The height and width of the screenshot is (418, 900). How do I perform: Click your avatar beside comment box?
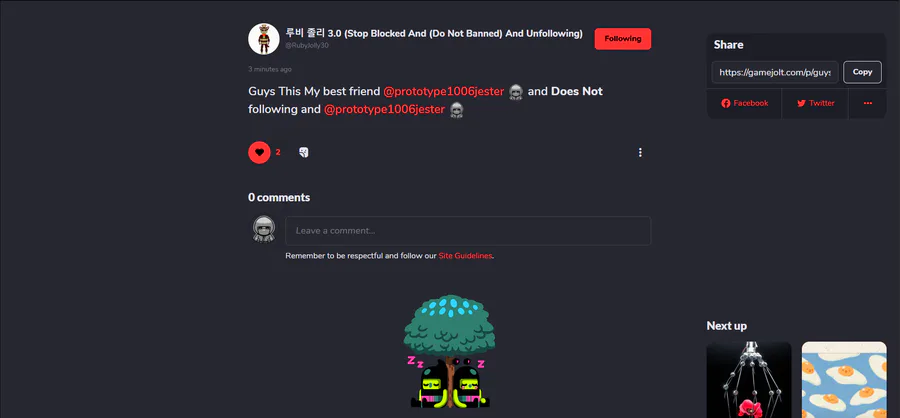pyautogui.click(x=263, y=229)
